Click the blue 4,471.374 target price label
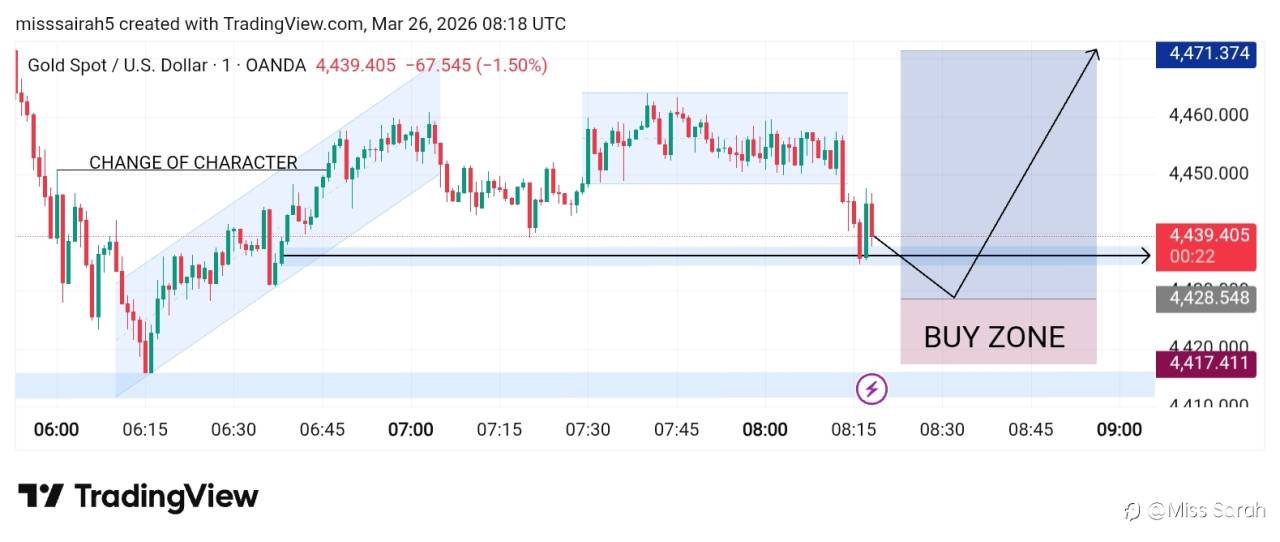1280x542 pixels. 1204,54
